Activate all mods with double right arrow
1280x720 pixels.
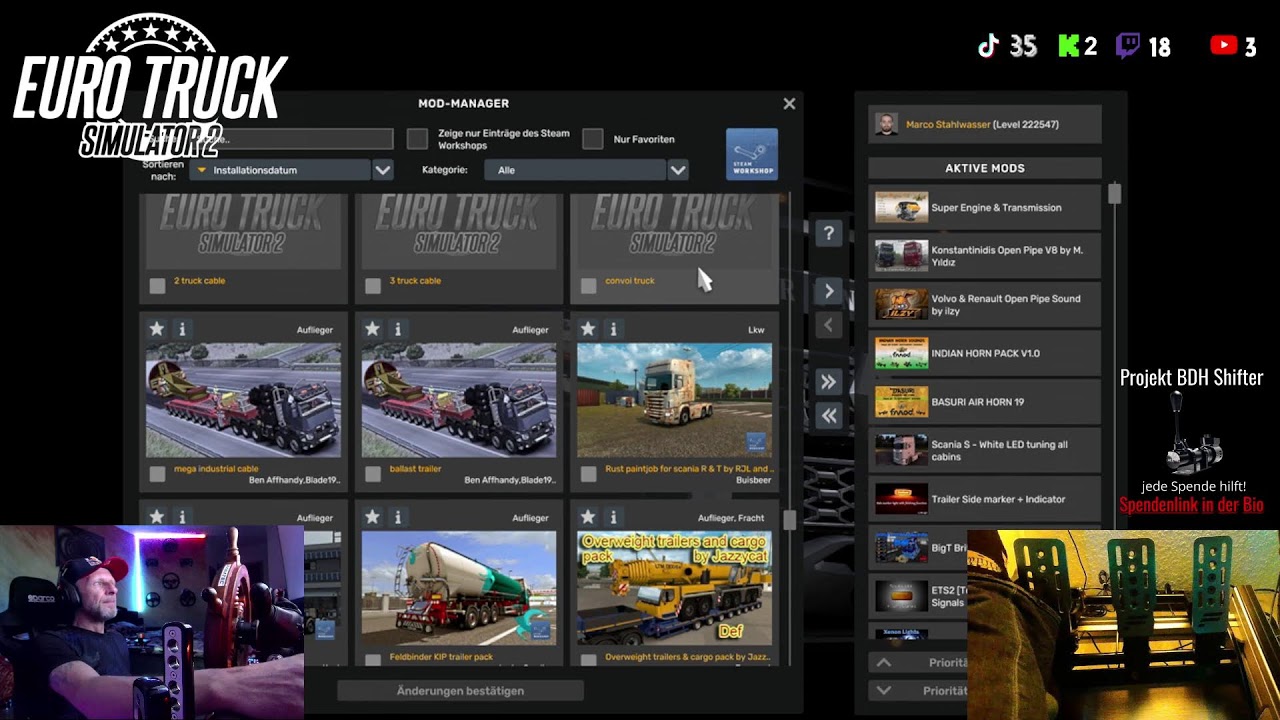pyautogui.click(x=829, y=382)
